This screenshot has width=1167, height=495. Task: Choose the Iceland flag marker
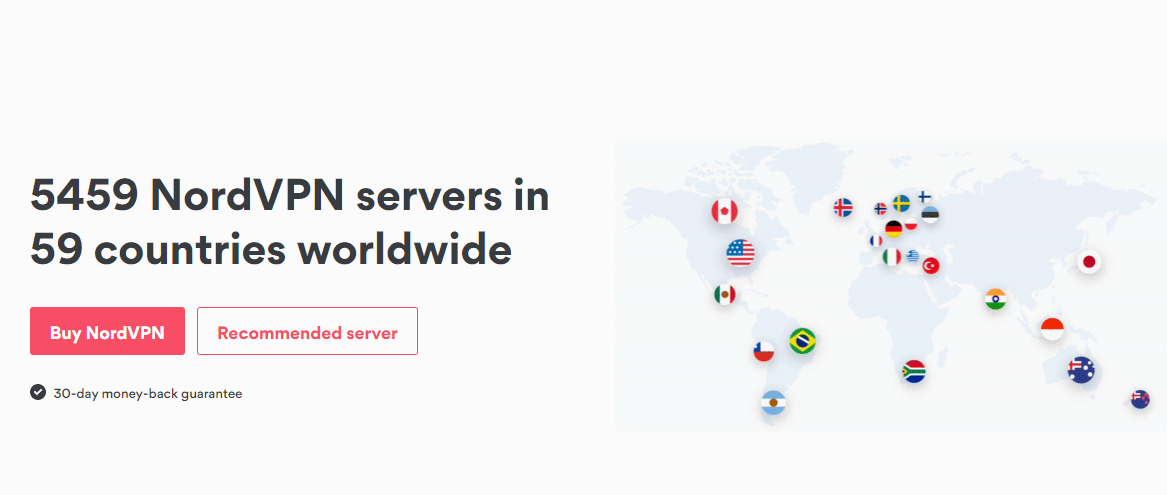(x=843, y=207)
